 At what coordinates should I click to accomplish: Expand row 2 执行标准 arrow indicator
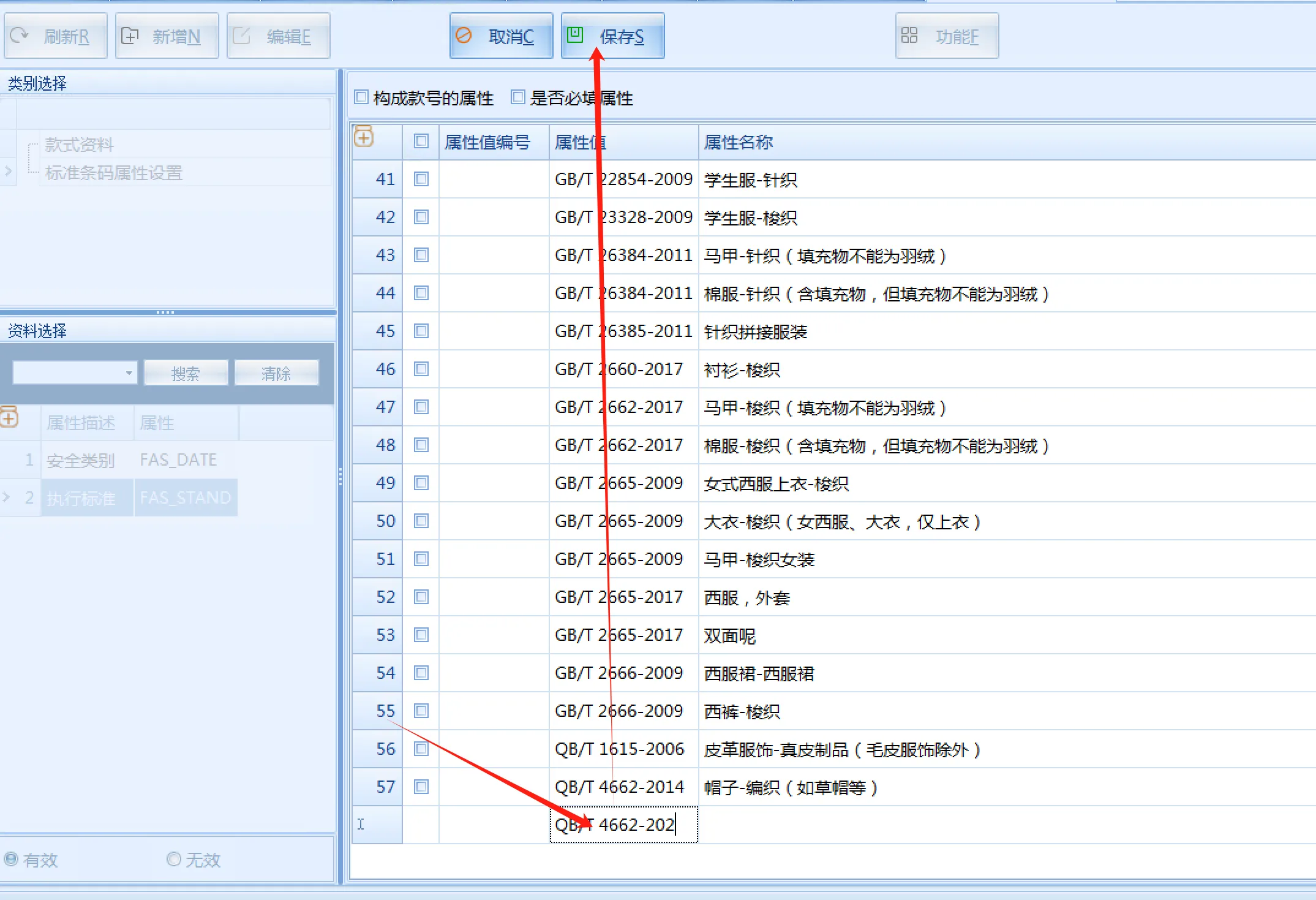point(6,497)
